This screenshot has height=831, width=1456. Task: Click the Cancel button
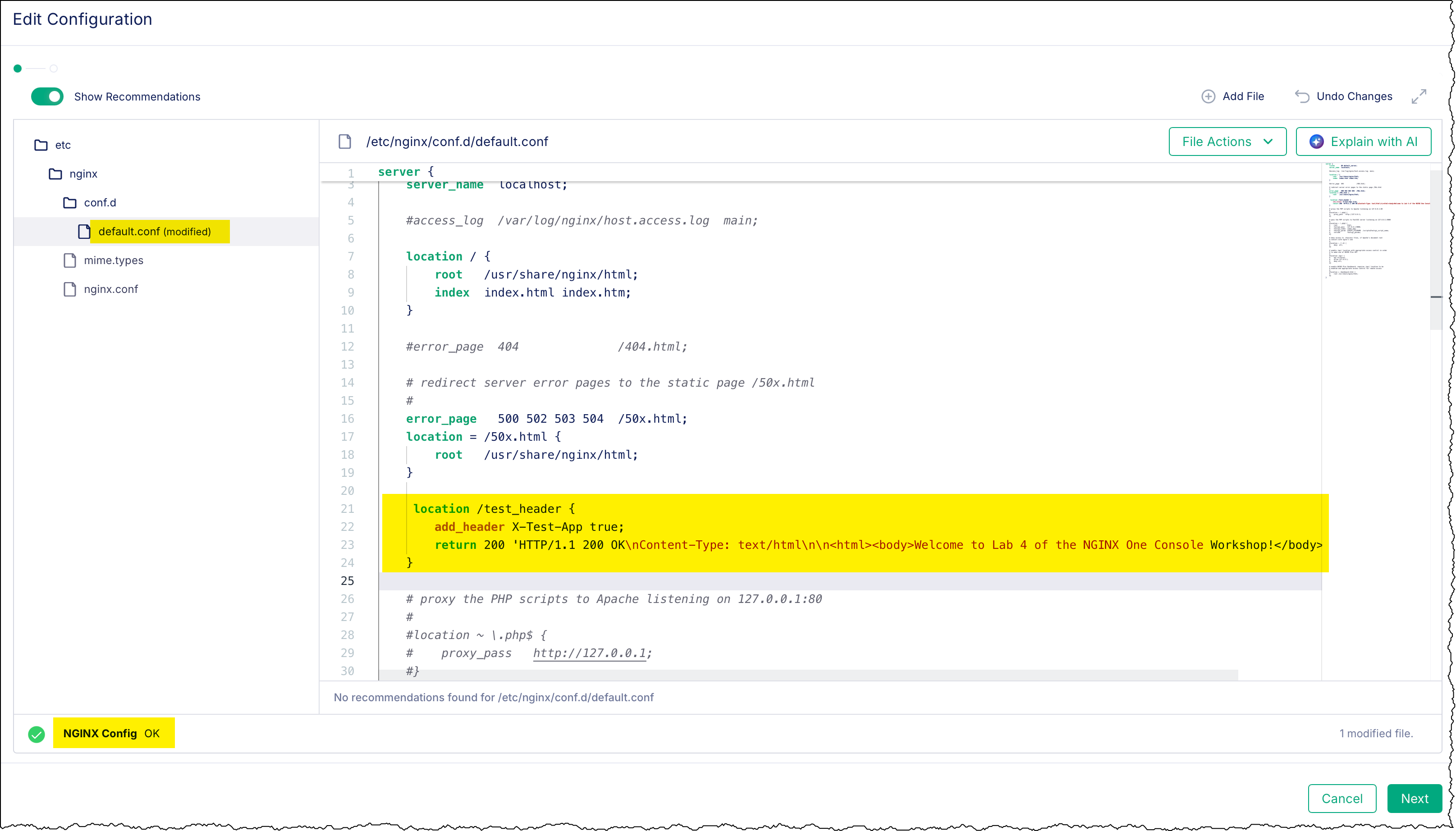click(1341, 798)
